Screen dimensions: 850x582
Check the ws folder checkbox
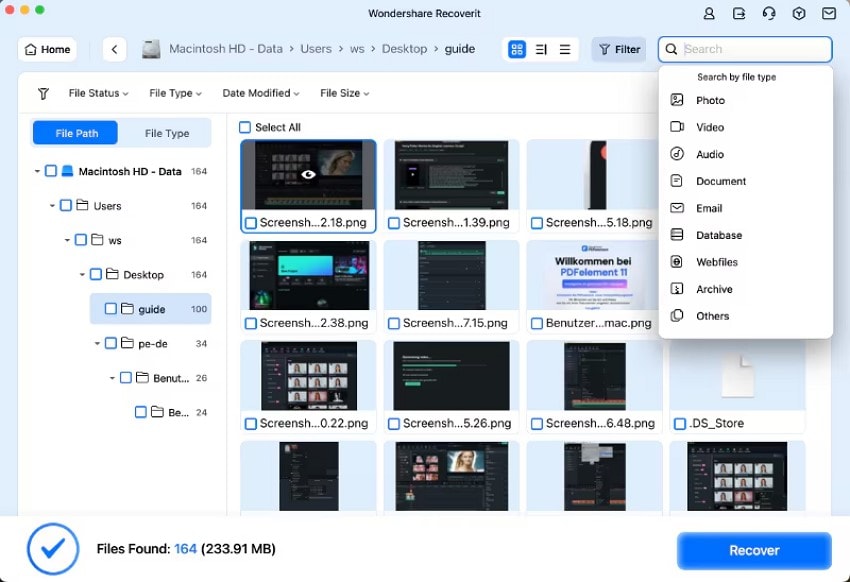pyautogui.click(x=81, y=240)
